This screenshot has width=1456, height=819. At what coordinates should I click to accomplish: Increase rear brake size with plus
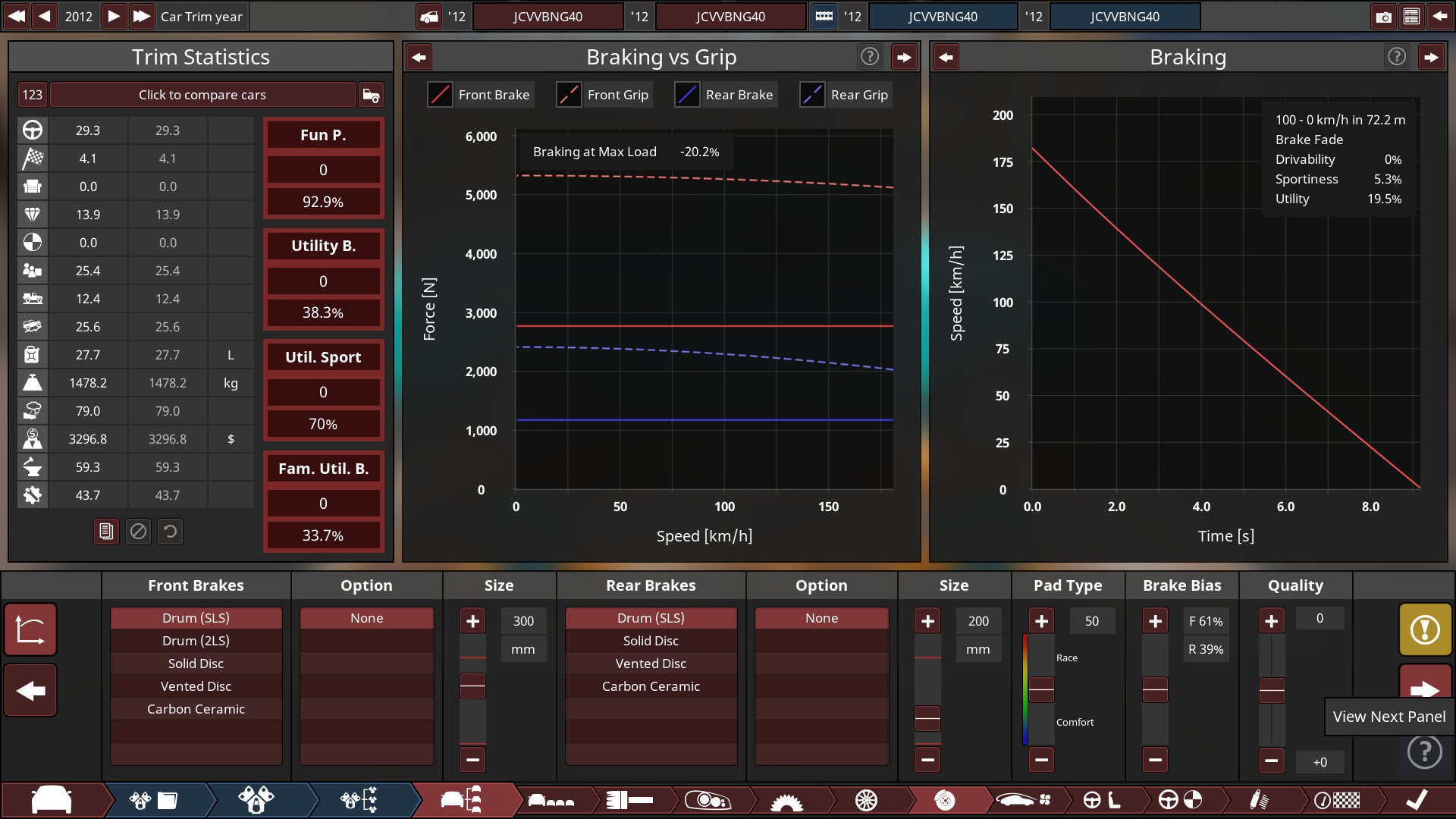(x=927, y=621)
